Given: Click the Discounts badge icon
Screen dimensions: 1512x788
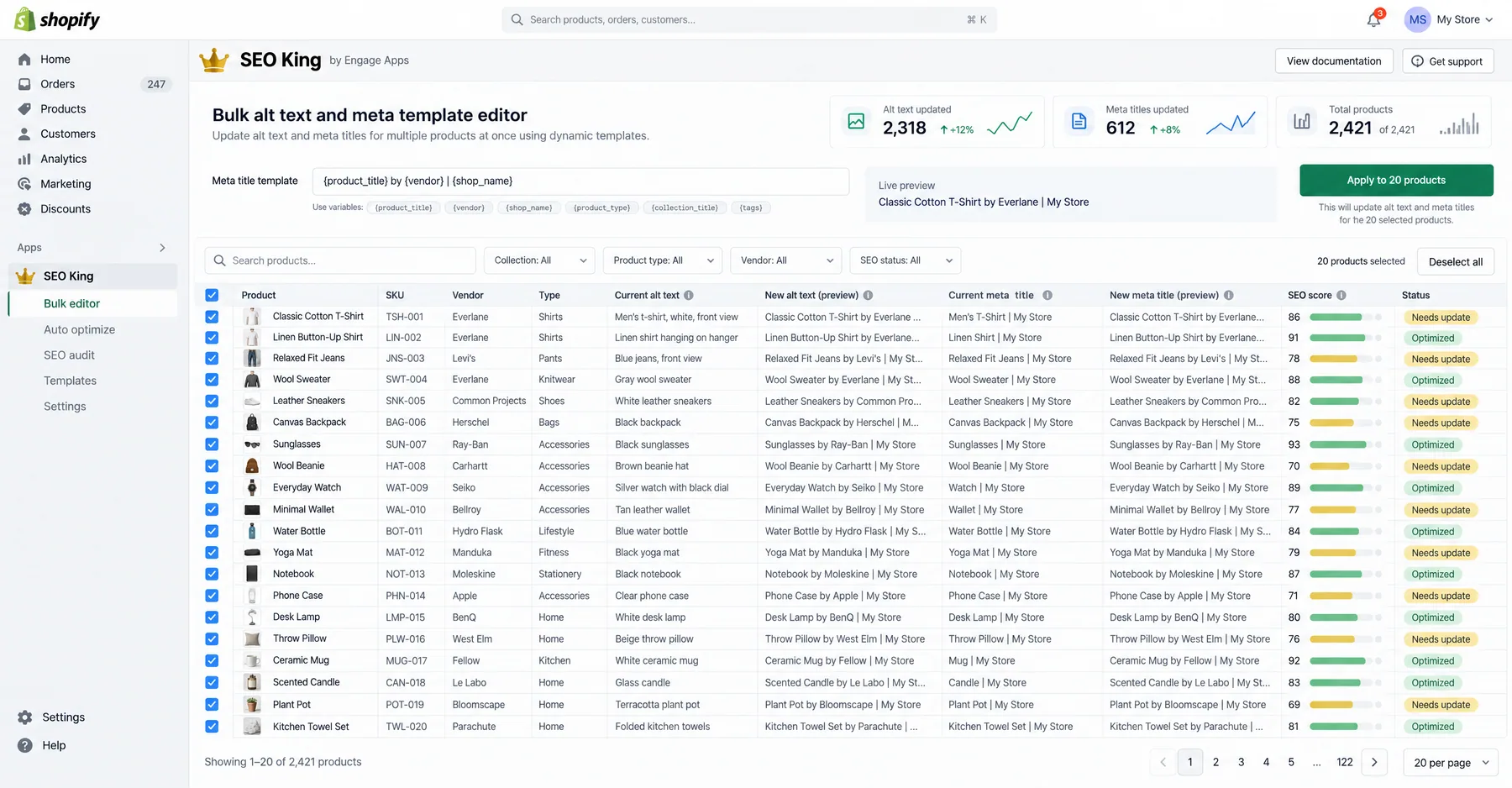Looking at the screenshot, I should click(x=24, y=209).
